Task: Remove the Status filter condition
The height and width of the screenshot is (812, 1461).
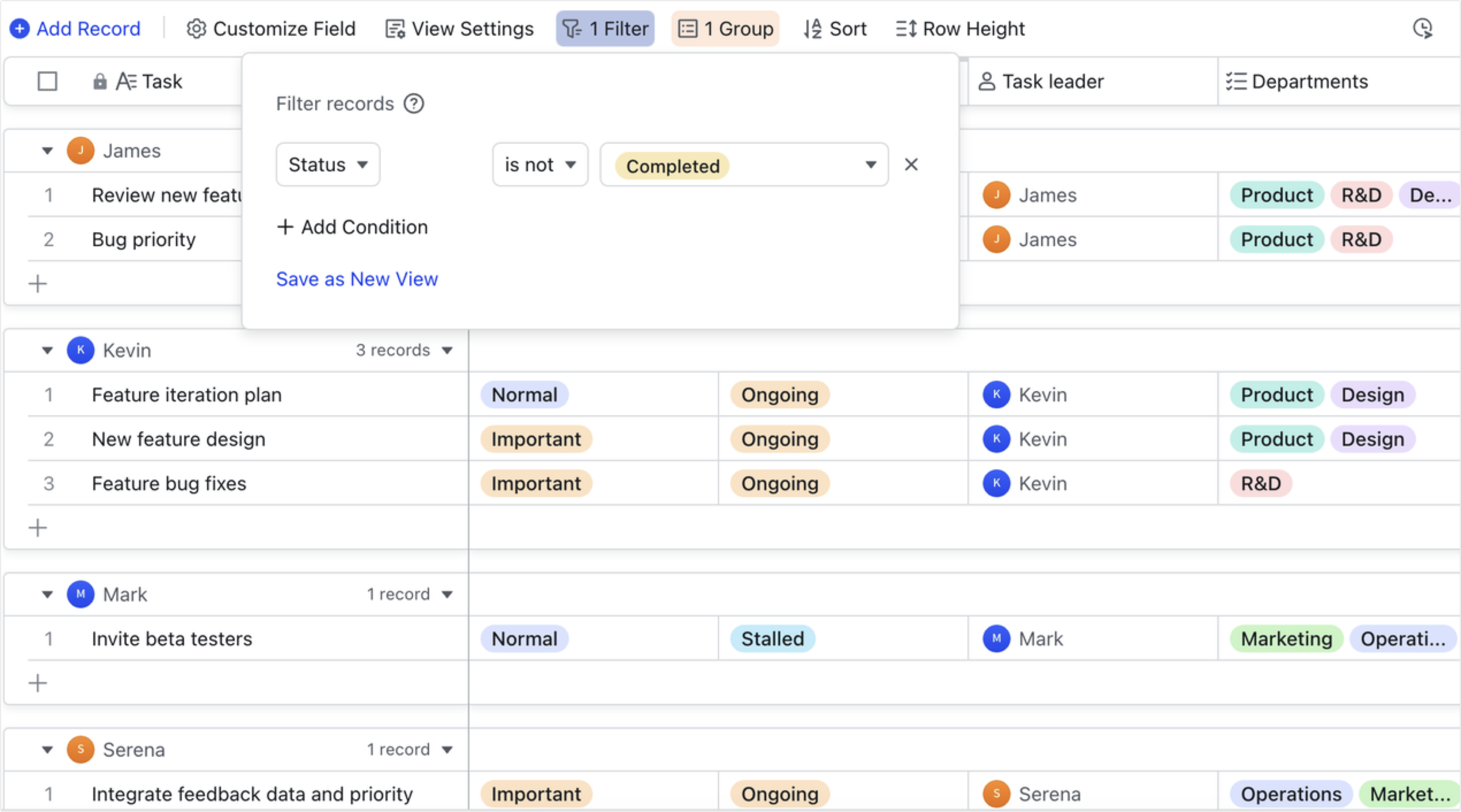Action: click(911, 164)
